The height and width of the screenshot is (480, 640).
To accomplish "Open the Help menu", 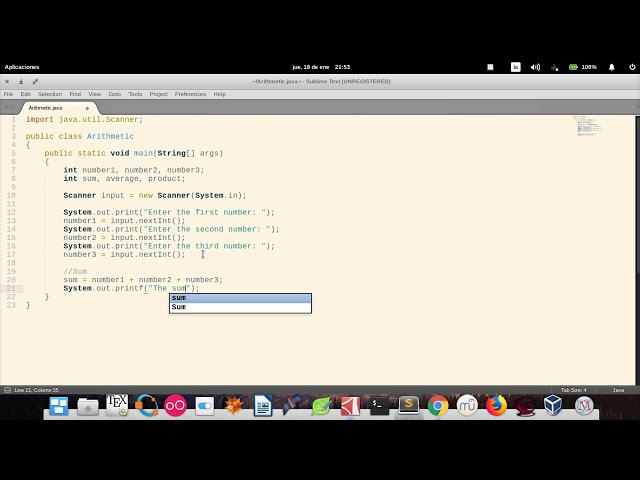I will click(x=220, y=94).
